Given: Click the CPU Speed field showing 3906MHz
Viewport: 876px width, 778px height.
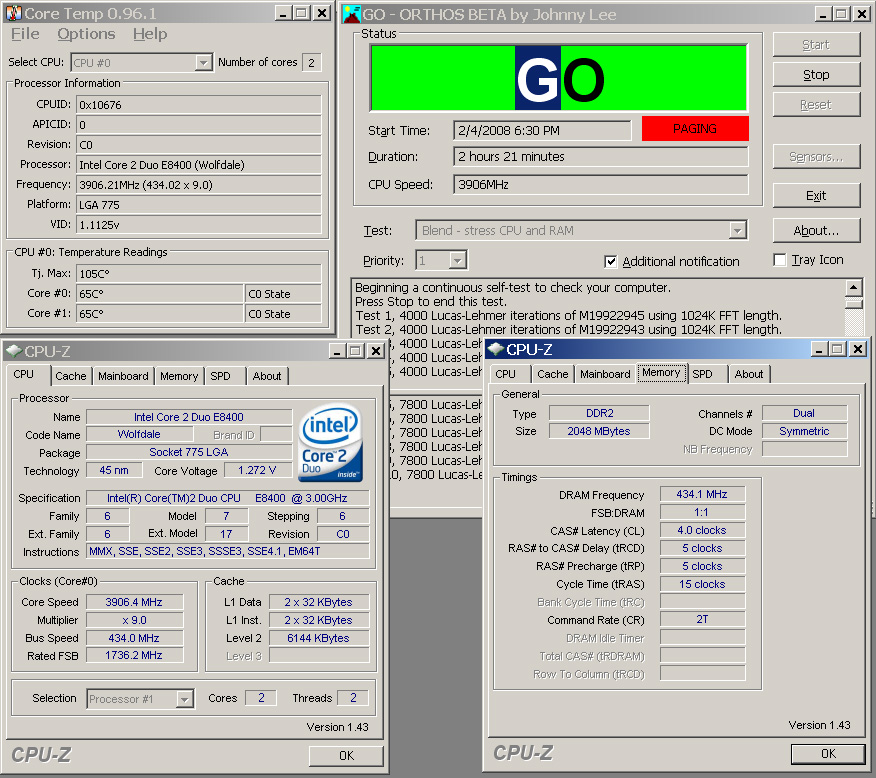Looking at the screenshot, I should tap(600, 185).
